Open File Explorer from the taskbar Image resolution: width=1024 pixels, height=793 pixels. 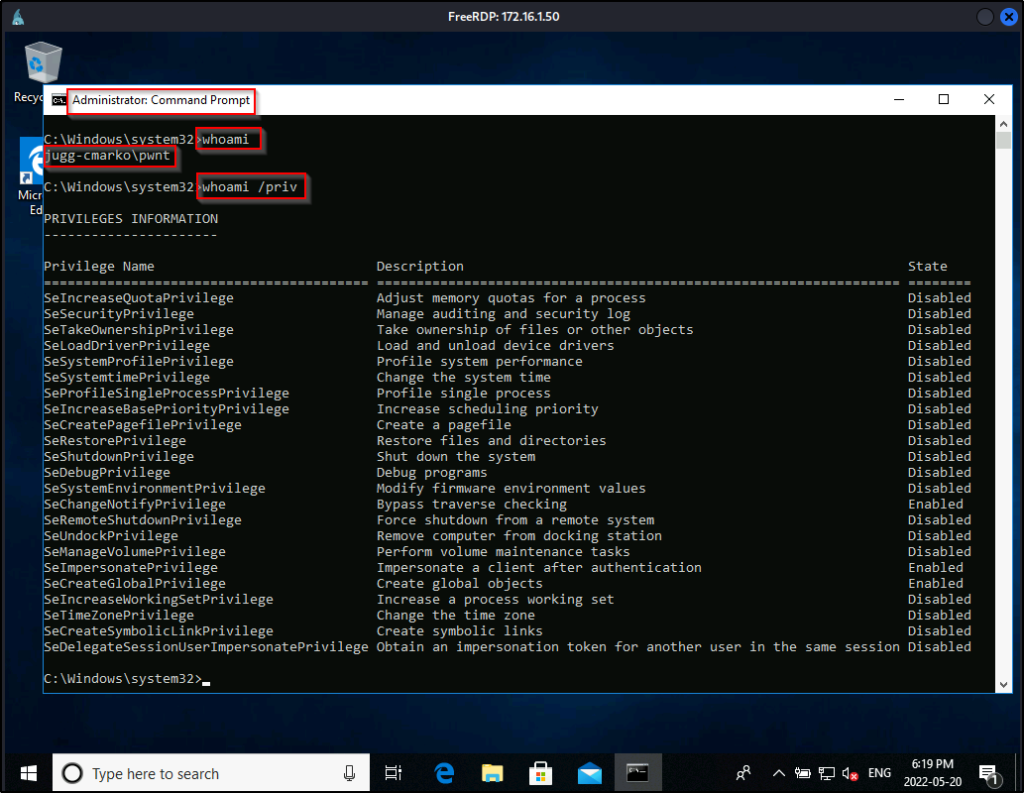click(x=492, y=772)
